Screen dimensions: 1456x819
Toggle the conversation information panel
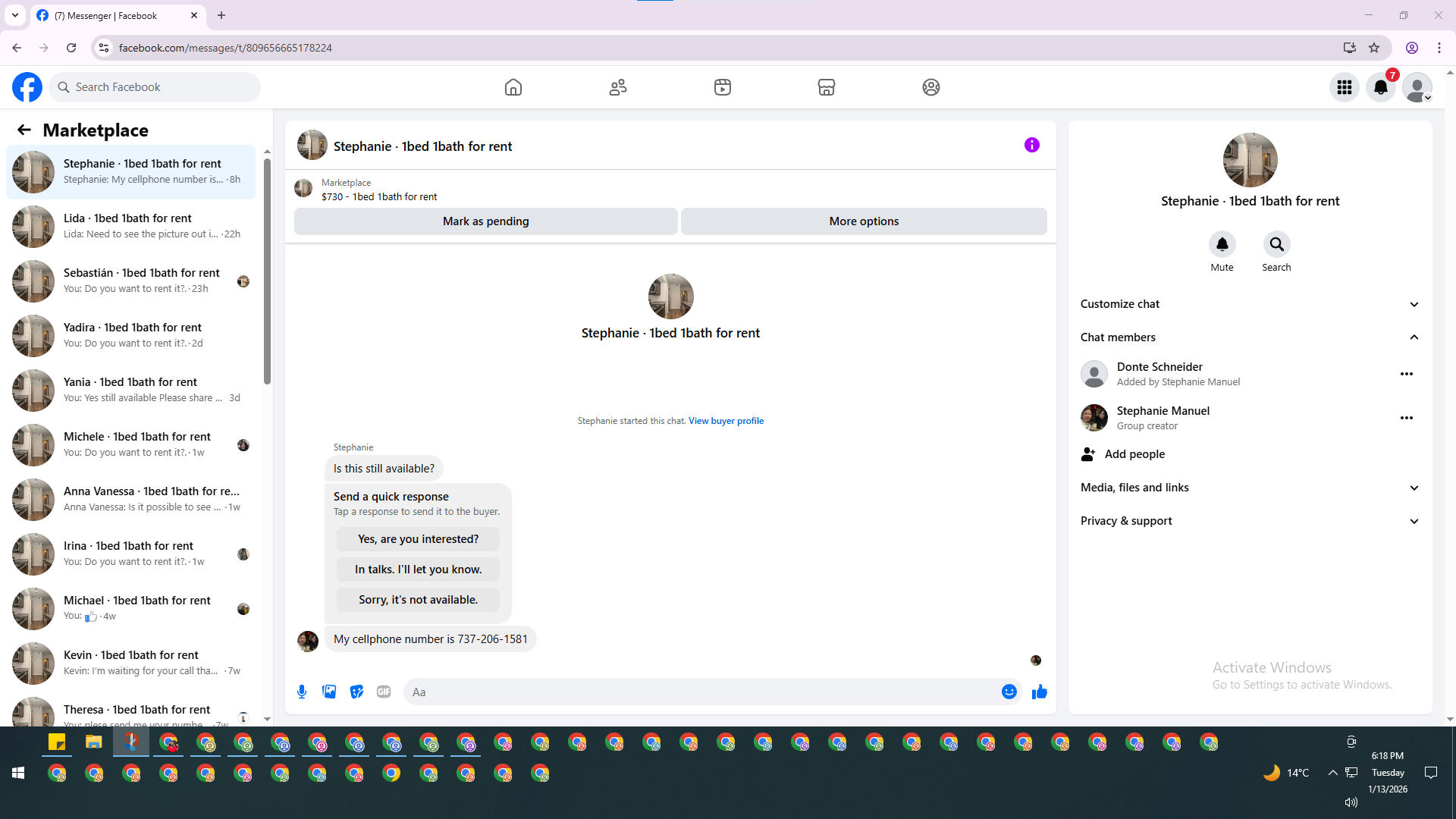click(x=1031, y=145)
